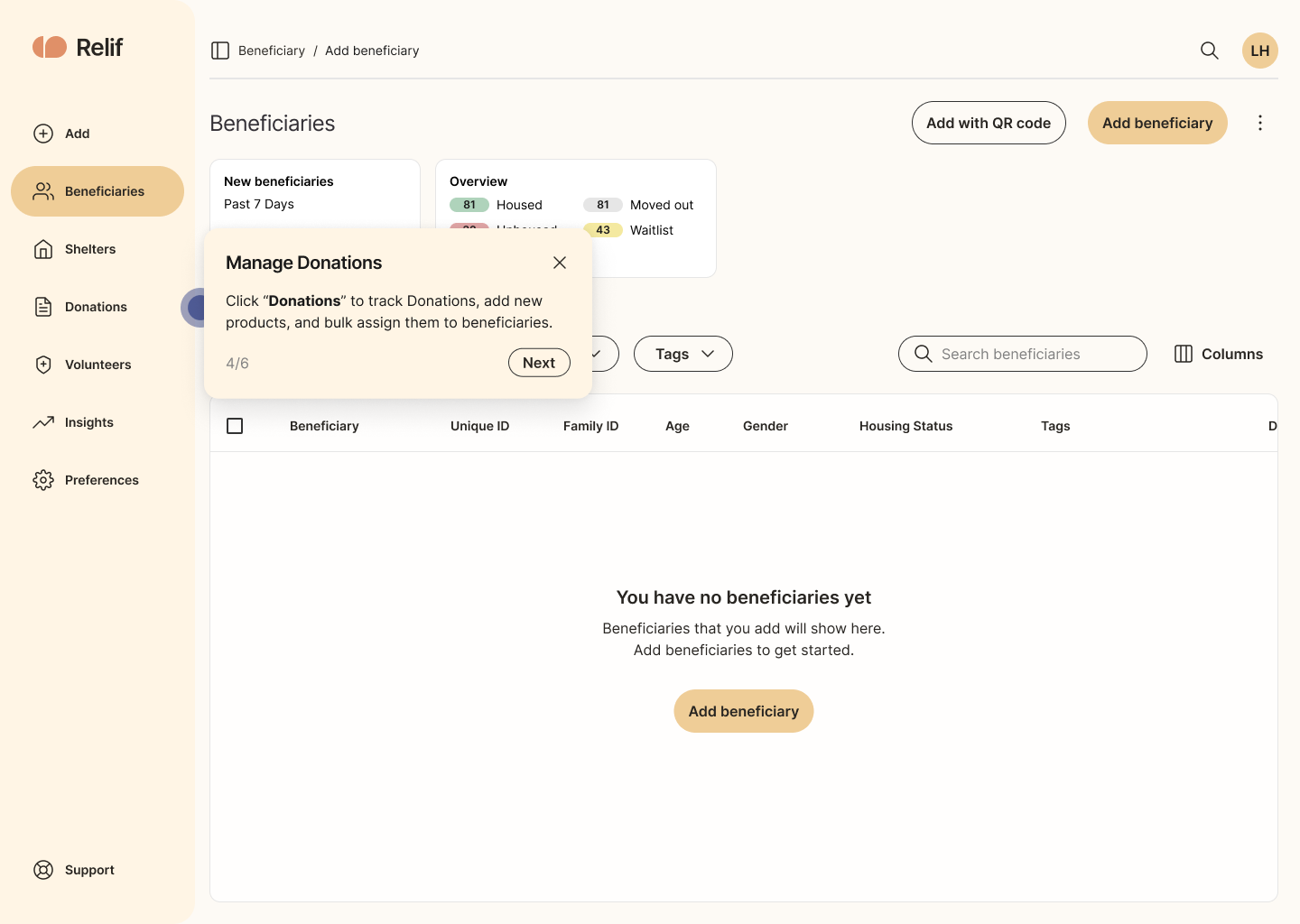This screenshot has height=924, width=1300.
Task: Close the Manage Donations tooltip
Action: point(560,263)
